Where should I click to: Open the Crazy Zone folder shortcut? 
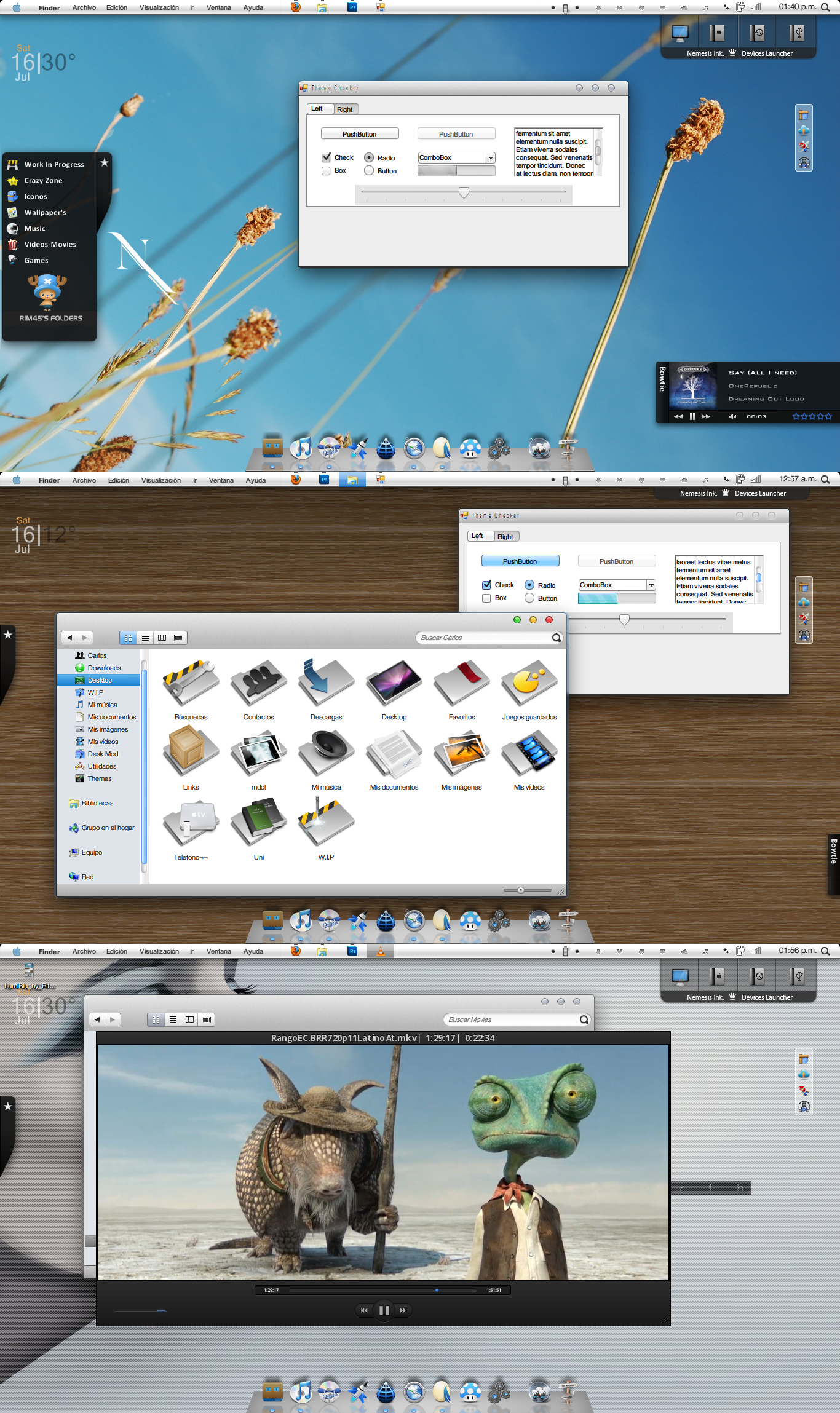(35, 180)
